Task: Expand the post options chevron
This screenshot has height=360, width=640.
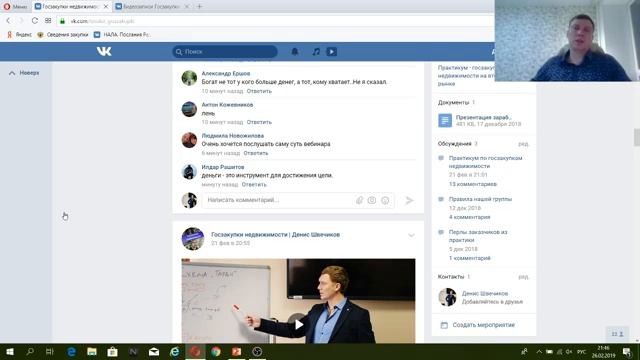Action: [411, 235]
